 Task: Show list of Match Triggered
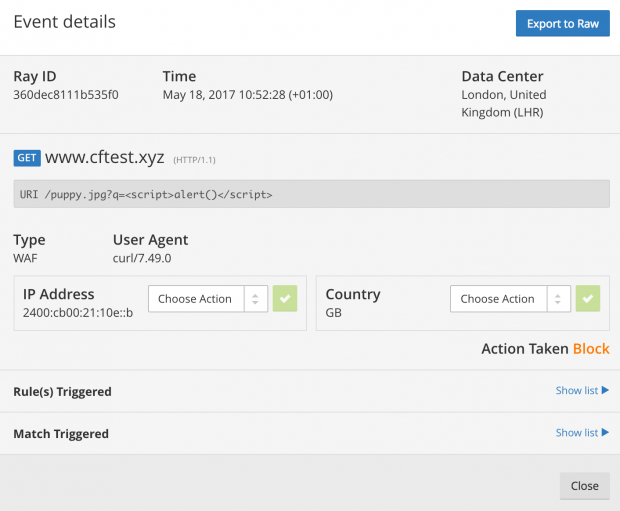click(x=582, y=433)
